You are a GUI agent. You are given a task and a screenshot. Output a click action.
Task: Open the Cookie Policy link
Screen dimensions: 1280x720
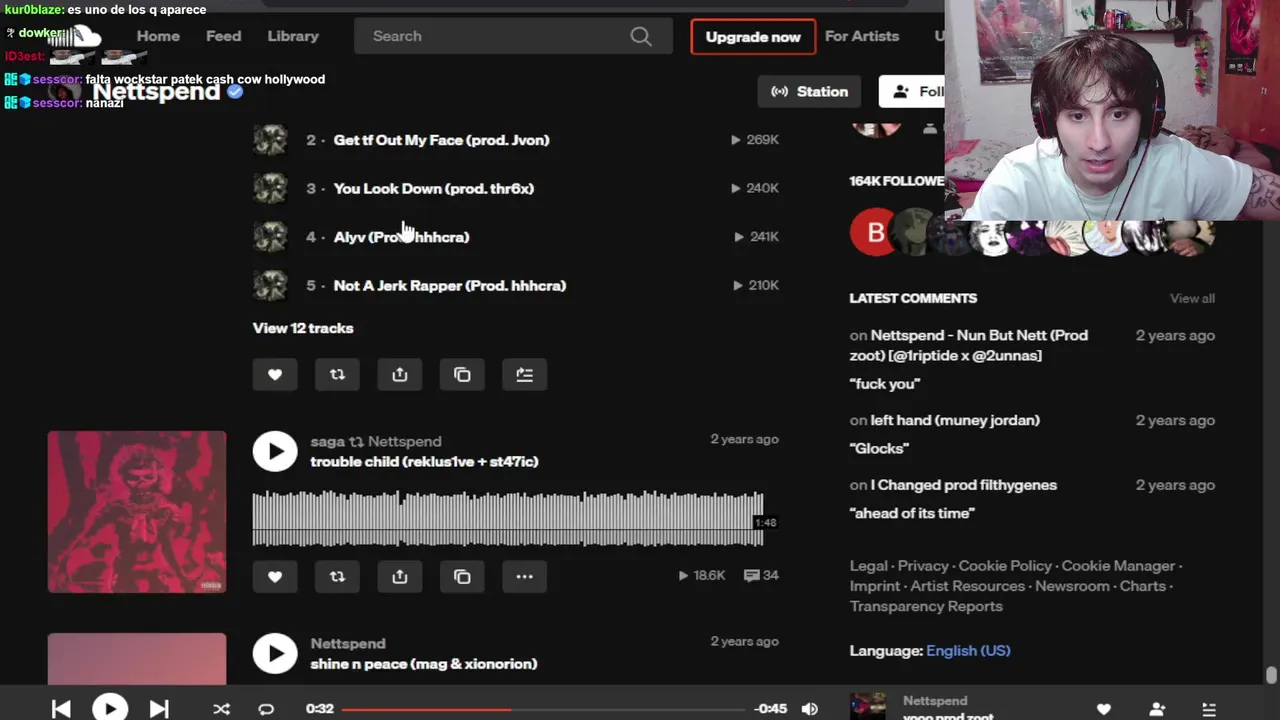tap(1005, 566)
